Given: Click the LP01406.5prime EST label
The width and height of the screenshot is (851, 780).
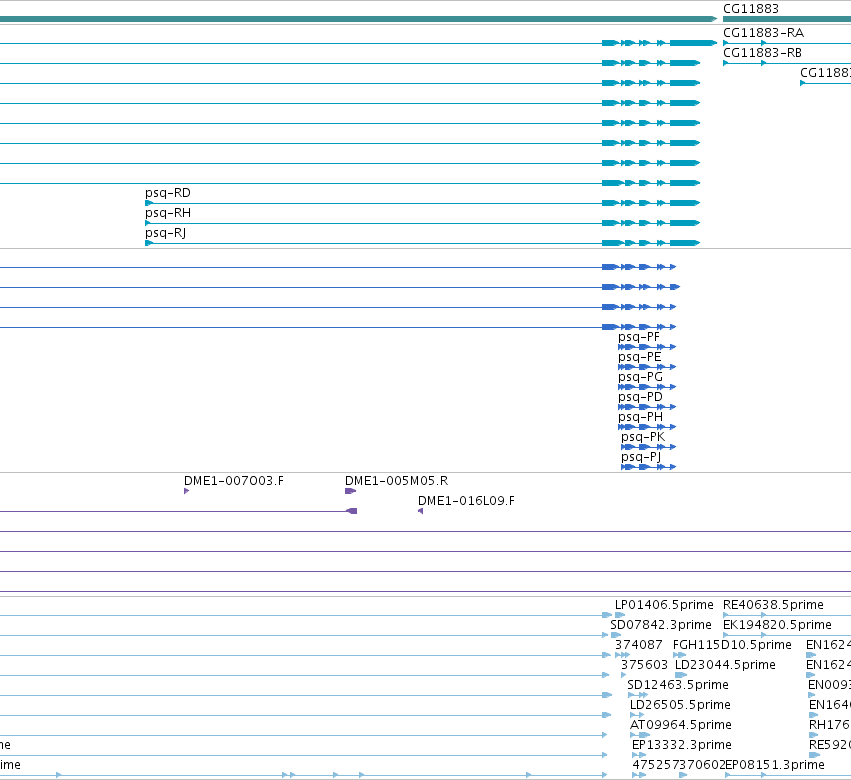Looking at the screenshot, I should tap(664, 605).
